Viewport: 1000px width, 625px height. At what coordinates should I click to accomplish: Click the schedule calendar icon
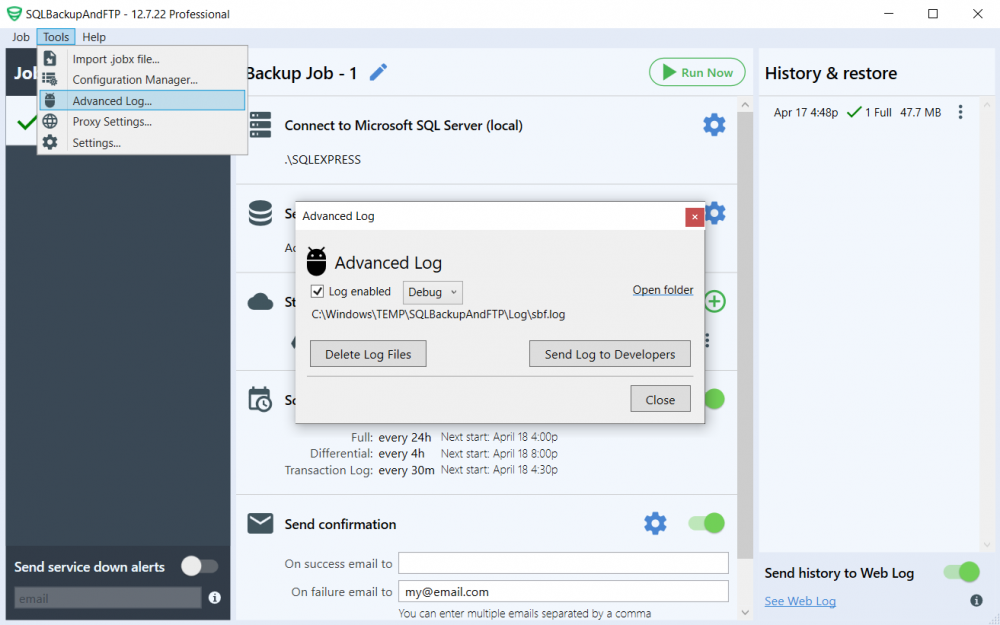pyautogui.click(x=260, y=399)
